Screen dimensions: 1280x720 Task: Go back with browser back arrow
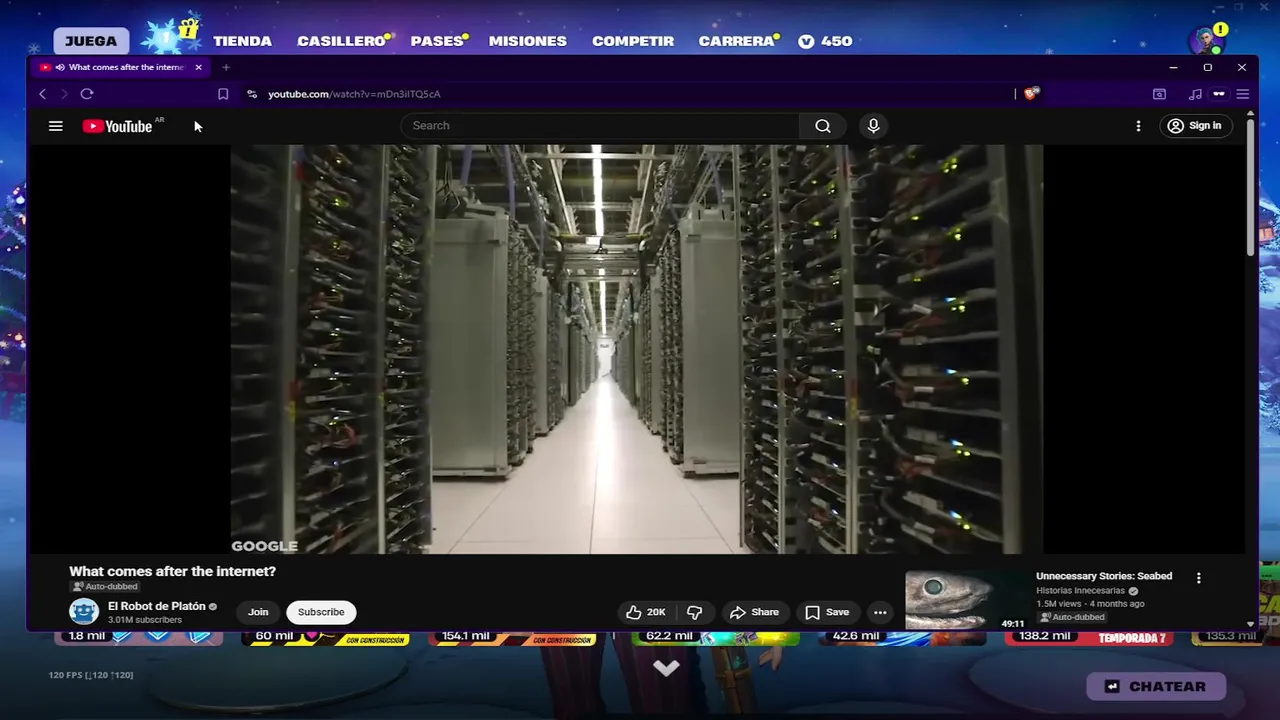pyautogui.click(x=42, y=94)
